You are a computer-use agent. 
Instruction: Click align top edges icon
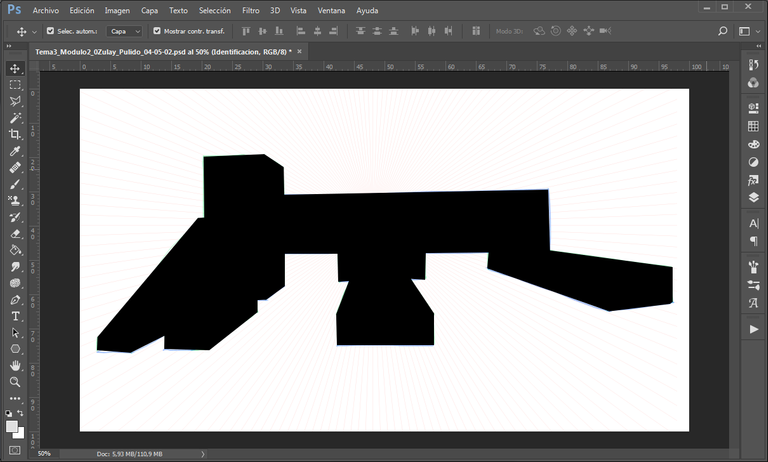point(246,31)
